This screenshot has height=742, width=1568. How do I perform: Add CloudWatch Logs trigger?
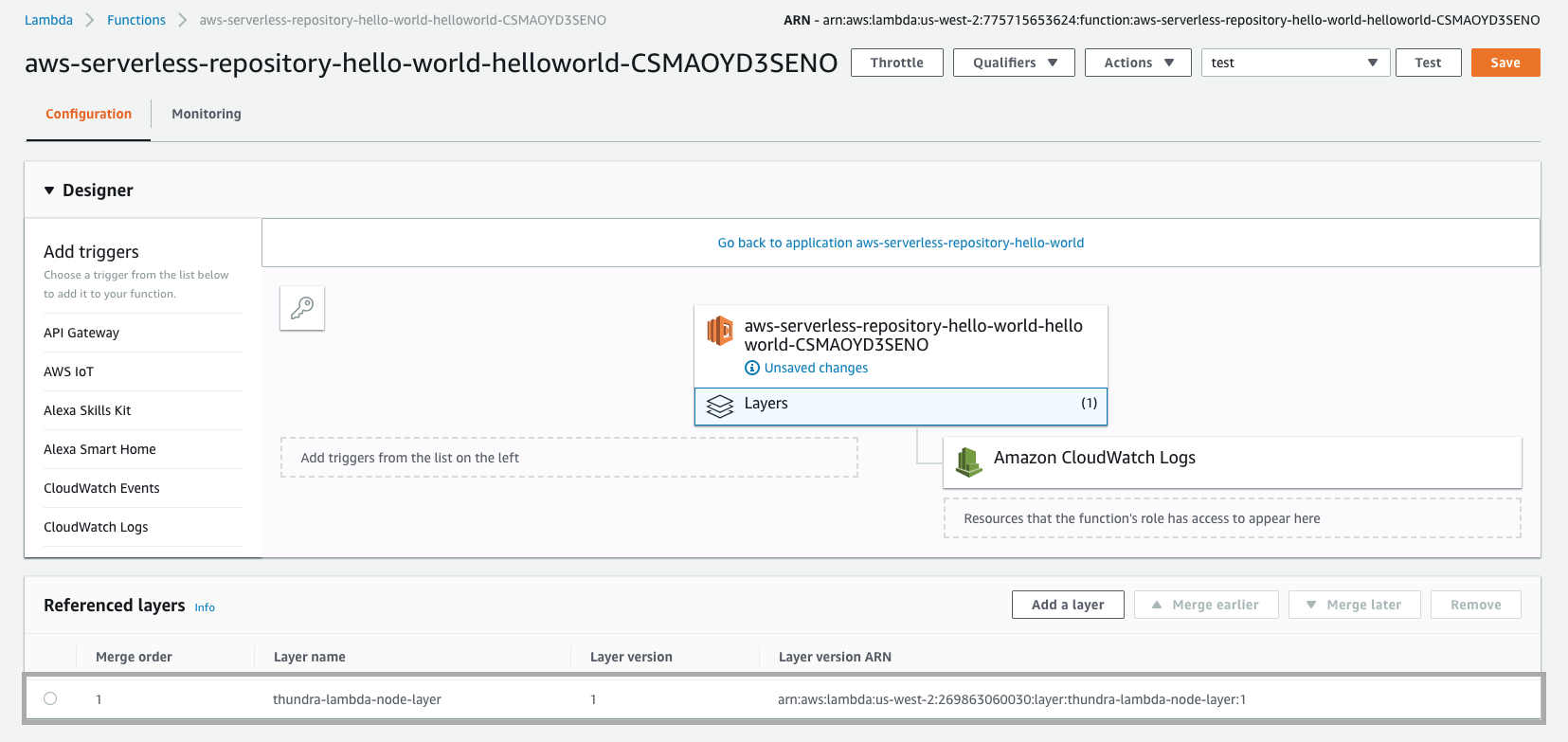96,527
